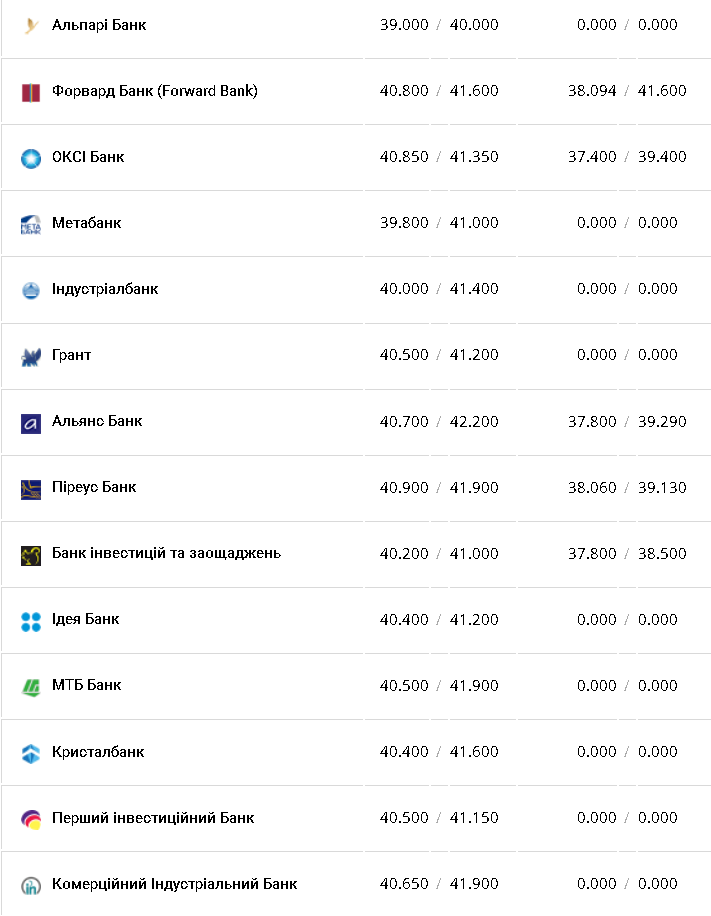This screenshot has height=916, width=711.
Task: Click the Перший інвестиційний Банк logo
Action: (x=31, y=819)
